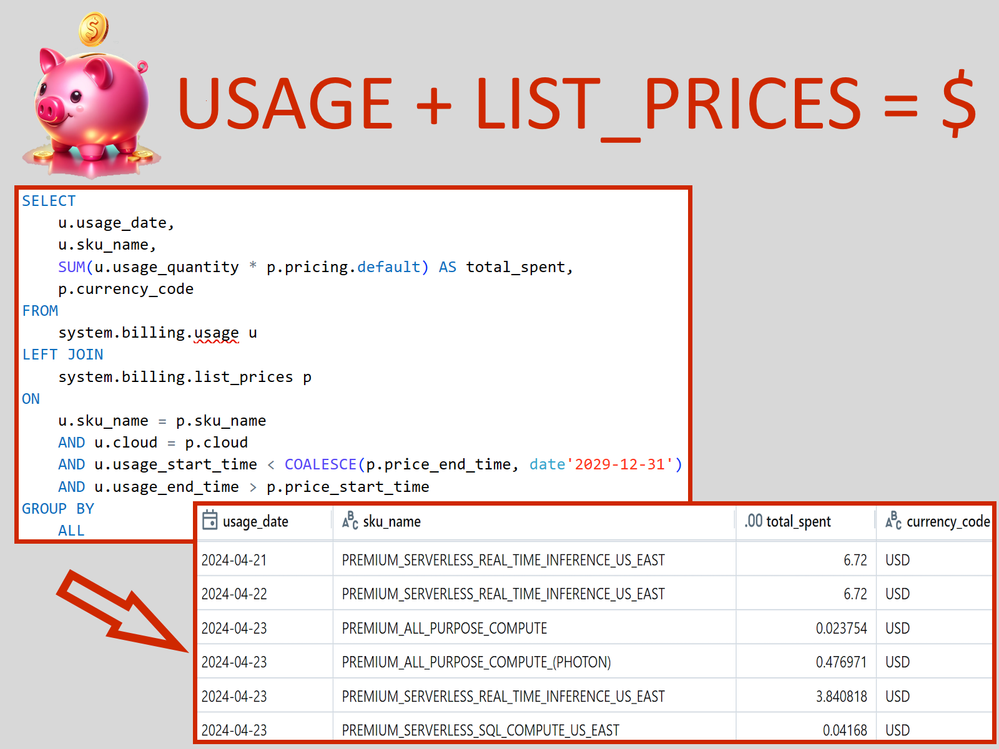Select the currency_code column header

(x=947, y=521)
